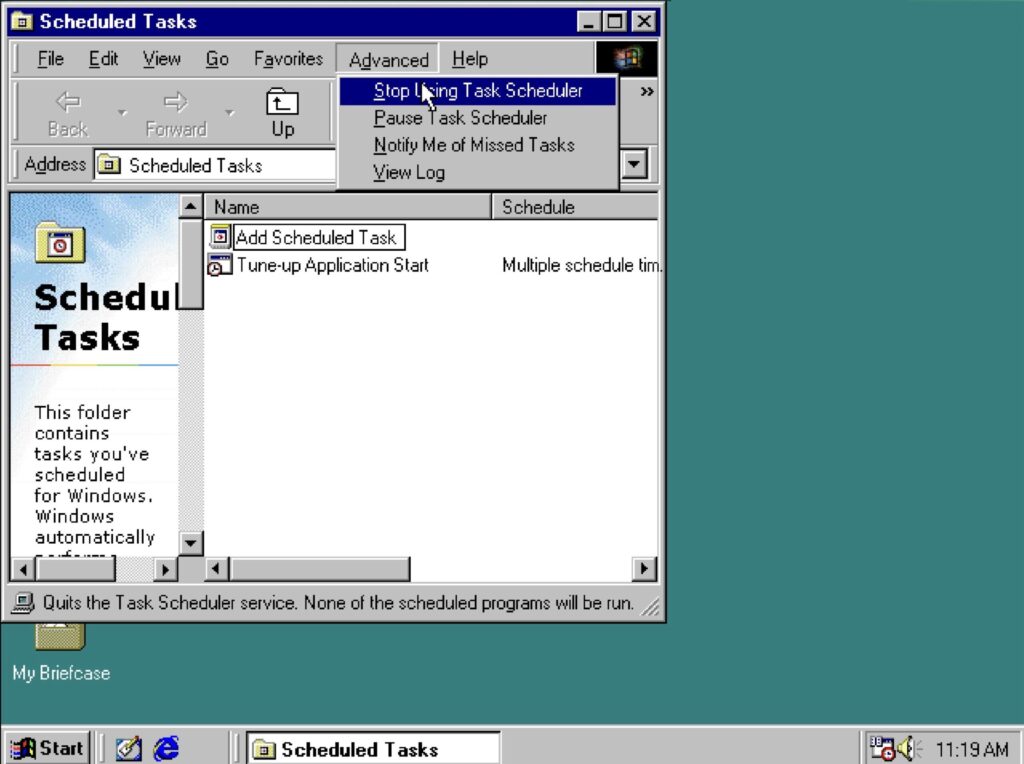Viewport: 1024px width, 764px height.
Task: Click the Task Scheduler tray icon
Action: 881,748
